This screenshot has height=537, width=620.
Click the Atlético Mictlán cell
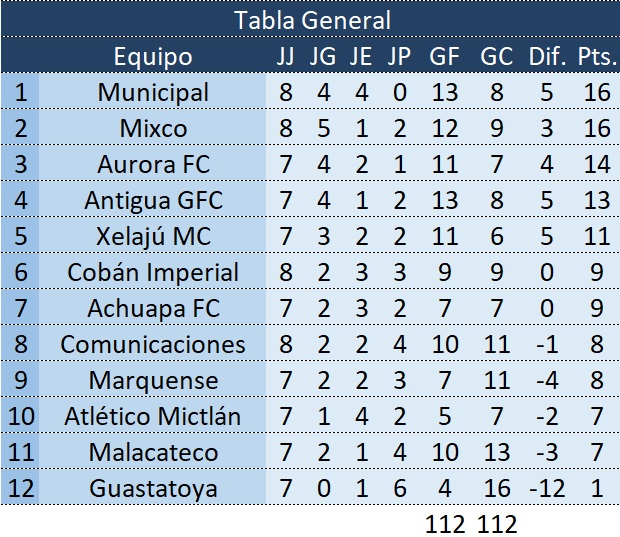pos(153,416)
